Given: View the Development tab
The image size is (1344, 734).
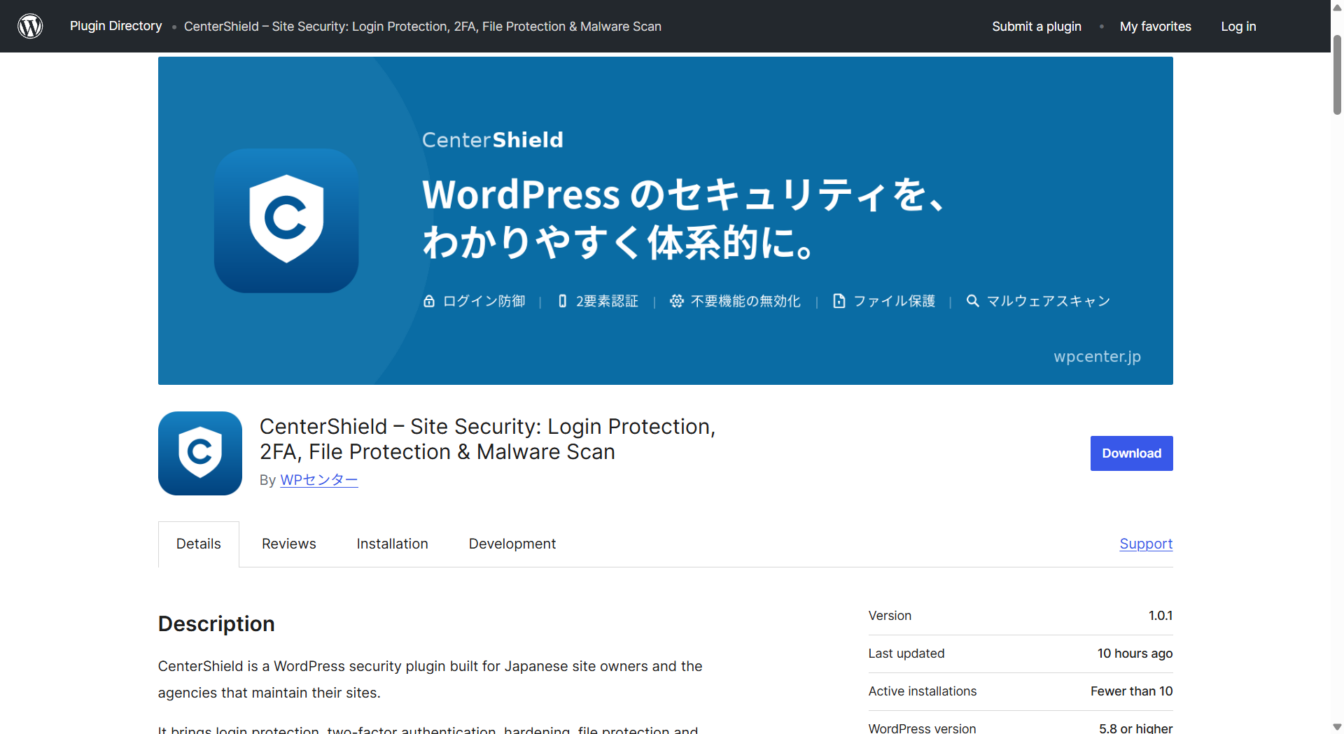Looking at the screenshot, I should tap(512, 544).
